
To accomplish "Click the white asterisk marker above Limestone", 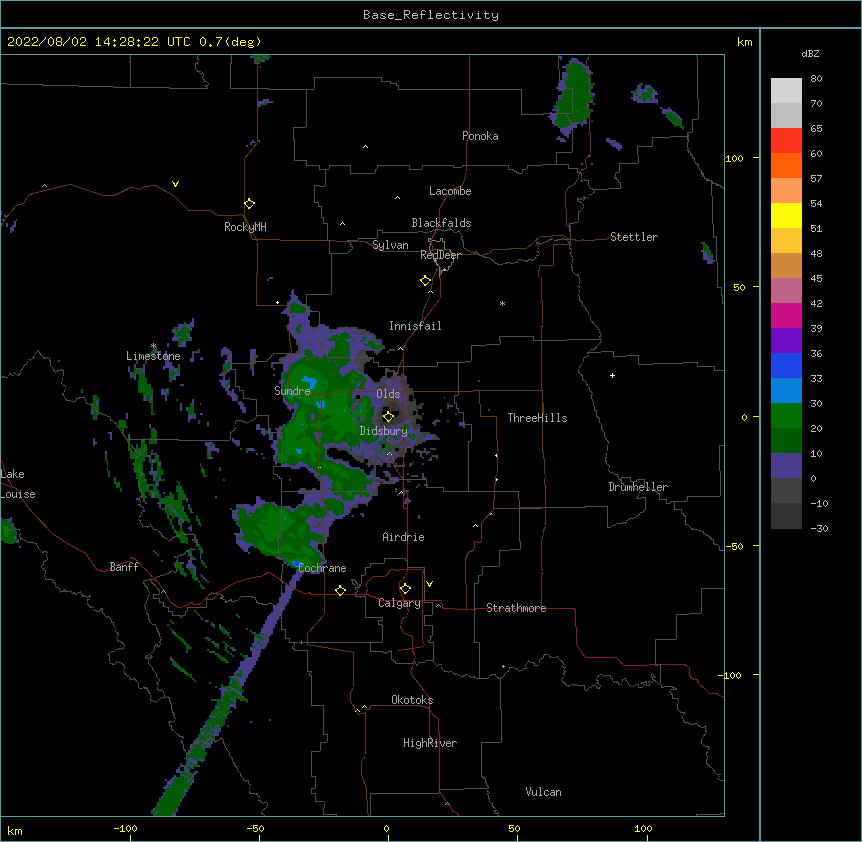I will tap(153, 346).
